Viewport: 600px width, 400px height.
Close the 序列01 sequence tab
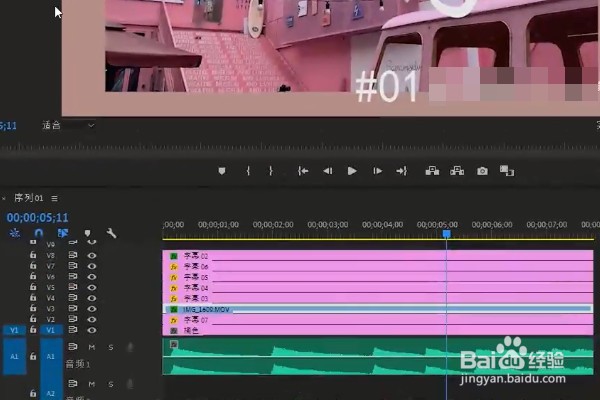[x=3, y=198]
